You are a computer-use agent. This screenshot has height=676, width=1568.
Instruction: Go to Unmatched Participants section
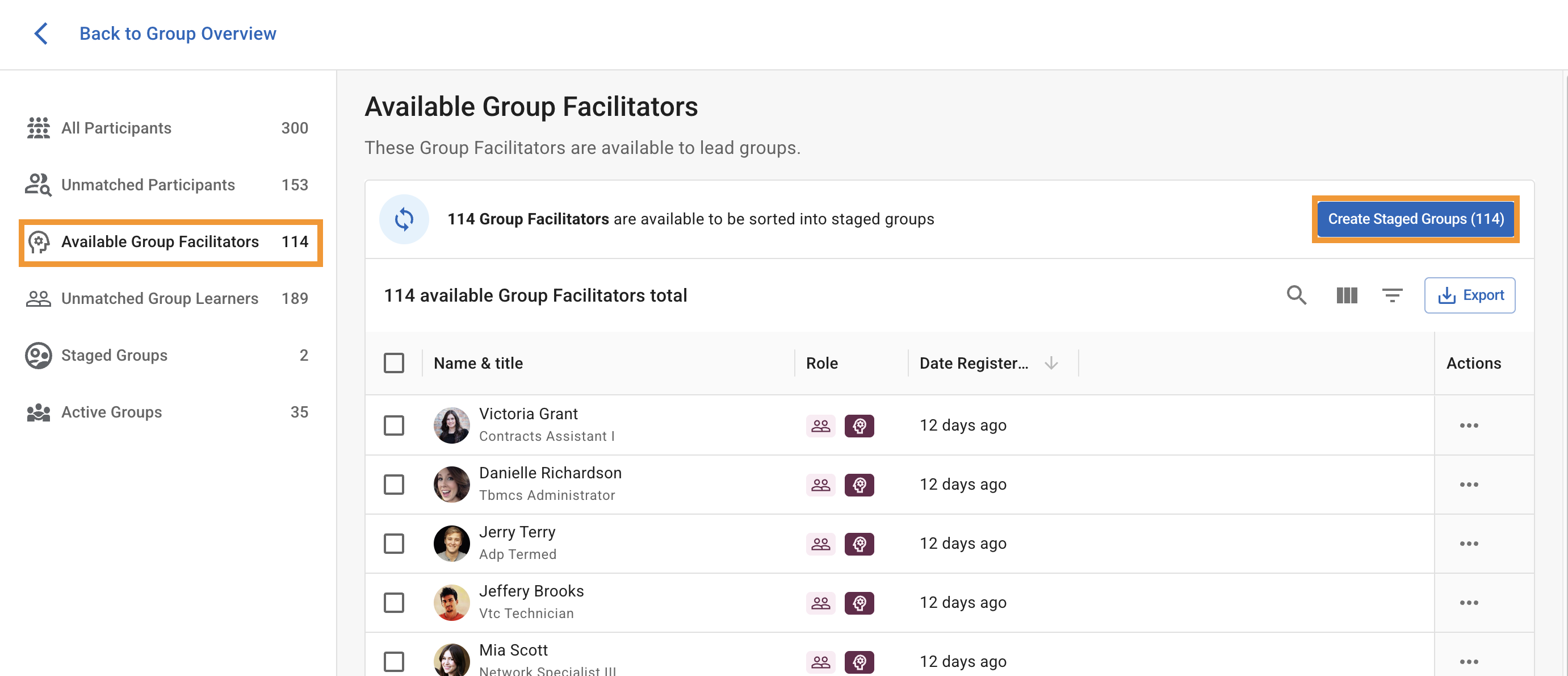pyautogui.click(x=148, y=185)
